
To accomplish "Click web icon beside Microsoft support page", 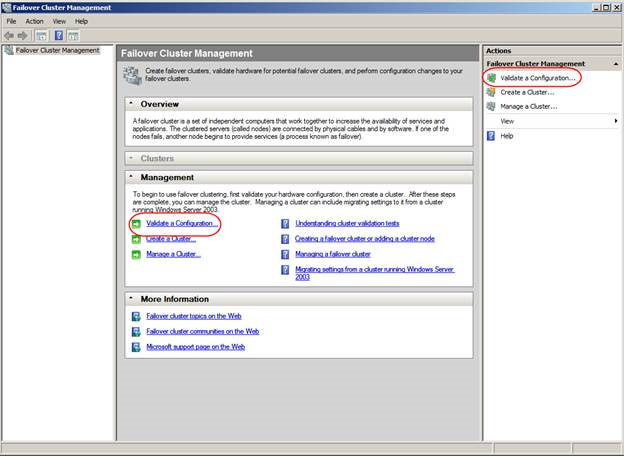I will click(136, 347).
